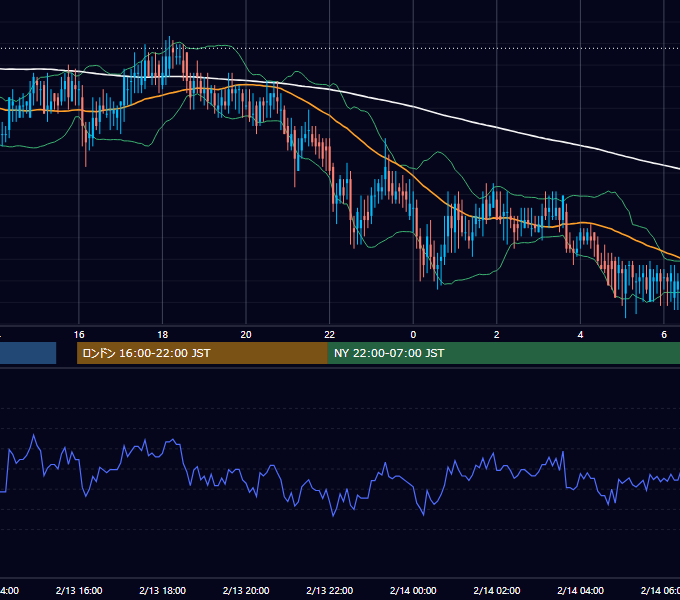
Task: Click the 2/13 16:00 time axis label
Action: pyautogui.click(x=79, y=590)
